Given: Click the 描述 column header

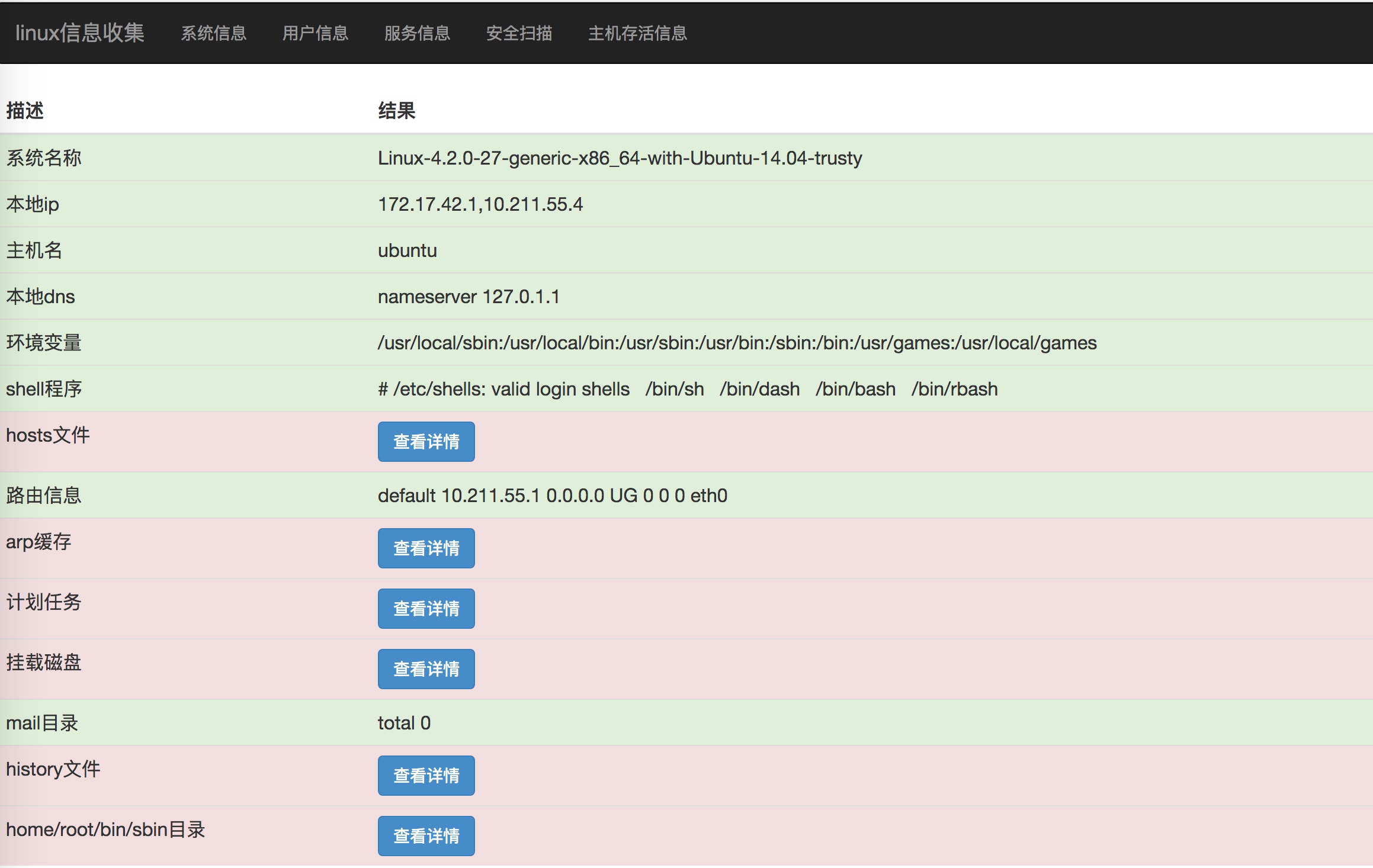Looking at the screenshot, I should pyautogui.click(x=25, y=111).
